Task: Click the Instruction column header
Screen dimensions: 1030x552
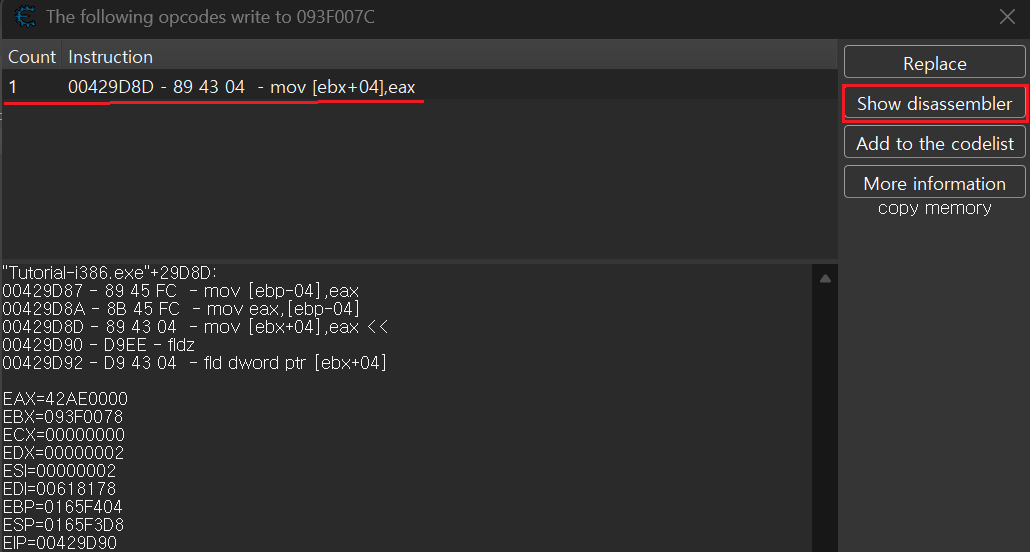Action: pyautogui.click(x=110, y=57)
